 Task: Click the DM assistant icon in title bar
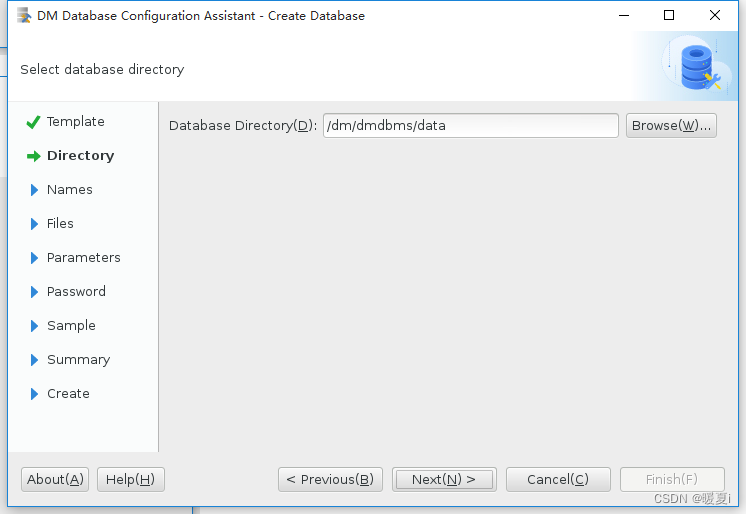click(x=24, y=16)
